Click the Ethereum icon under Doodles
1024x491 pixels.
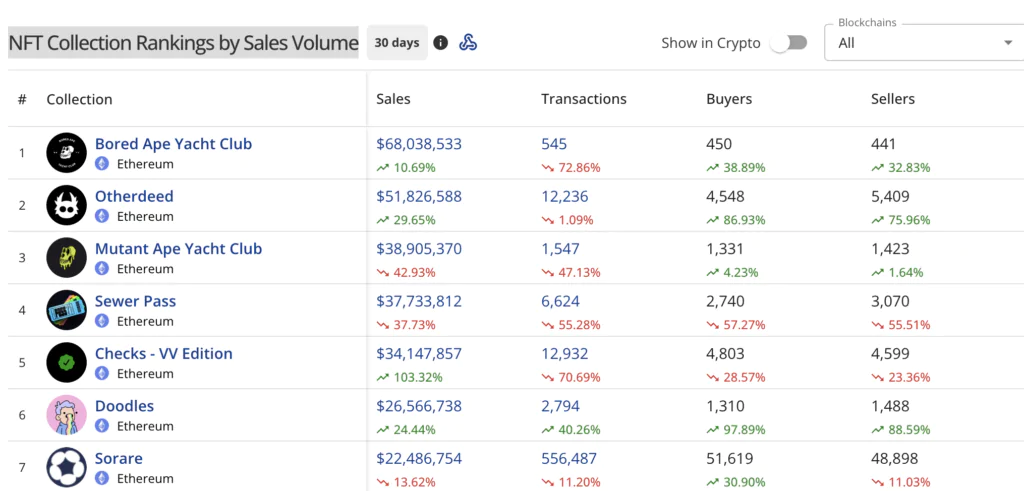tap(102, 426)
